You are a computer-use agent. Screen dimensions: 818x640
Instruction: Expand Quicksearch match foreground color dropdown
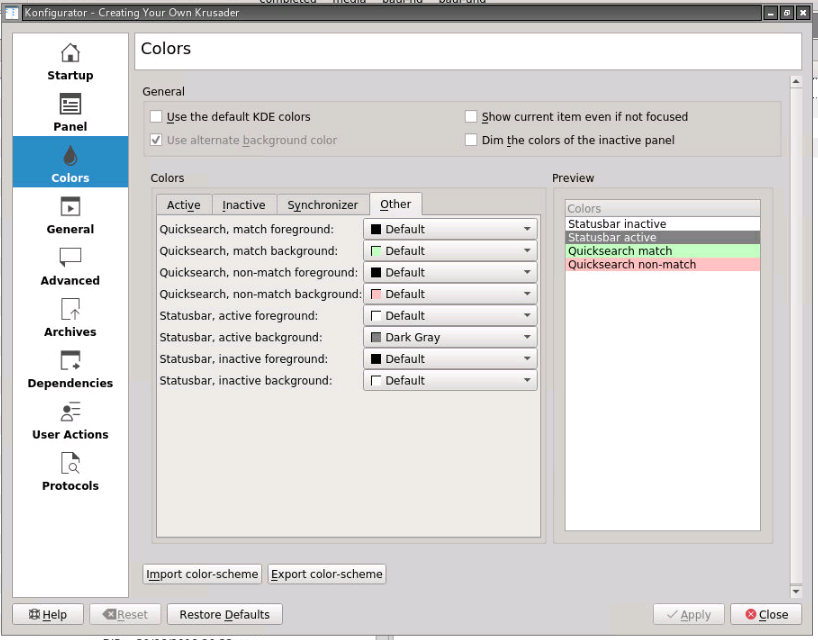(x=450, y=229)
